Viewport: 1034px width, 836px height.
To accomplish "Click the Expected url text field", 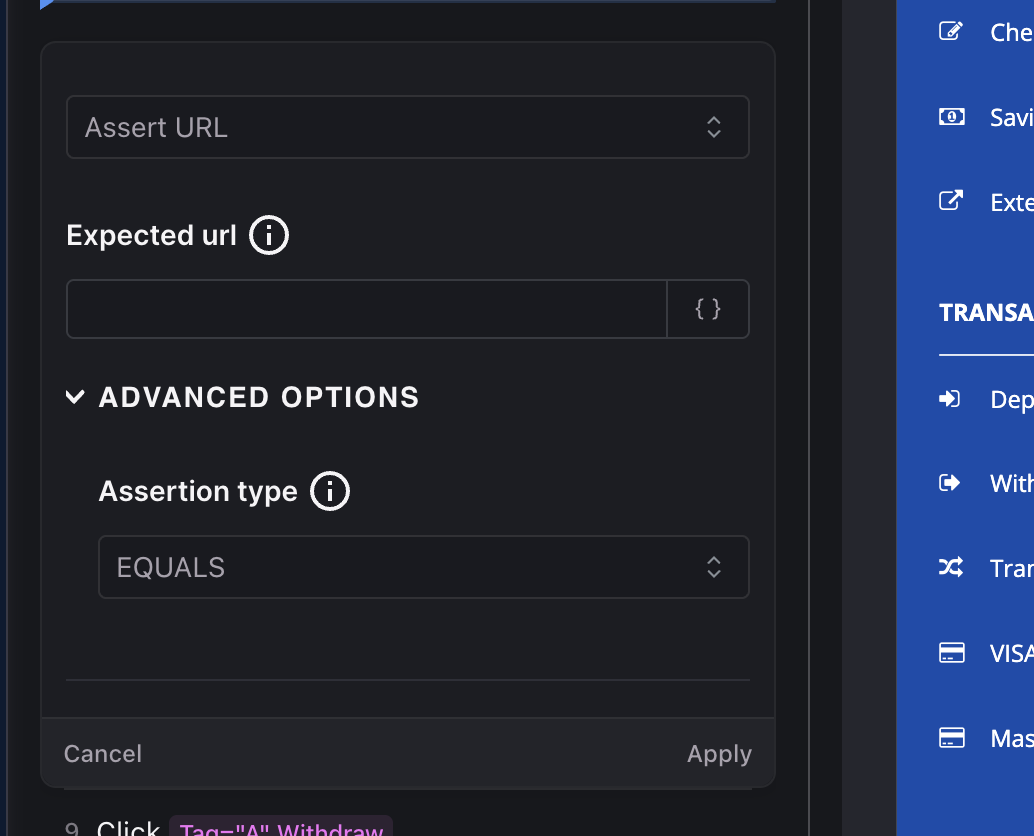I will point(366,309).
